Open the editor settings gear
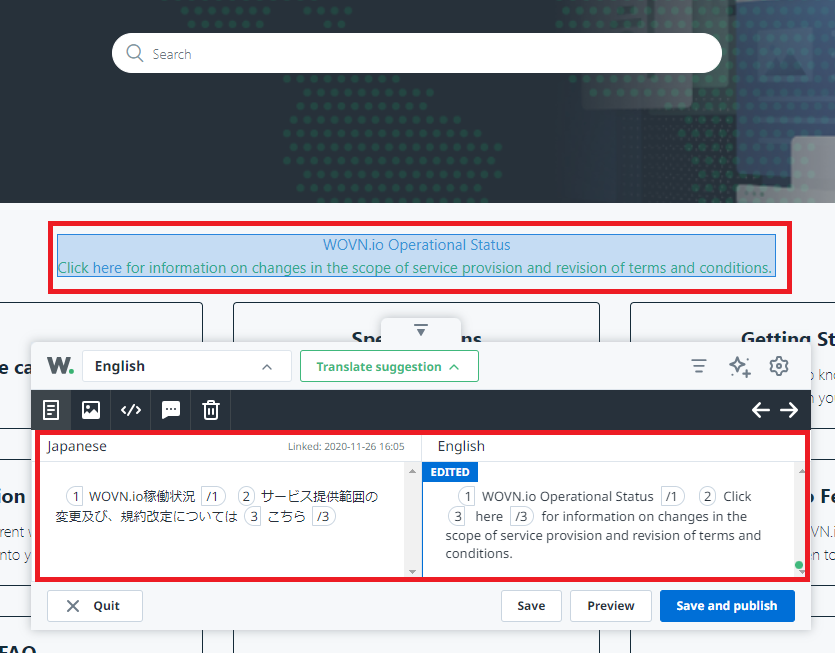Screen dimensions: 835x653 point(779,366)
